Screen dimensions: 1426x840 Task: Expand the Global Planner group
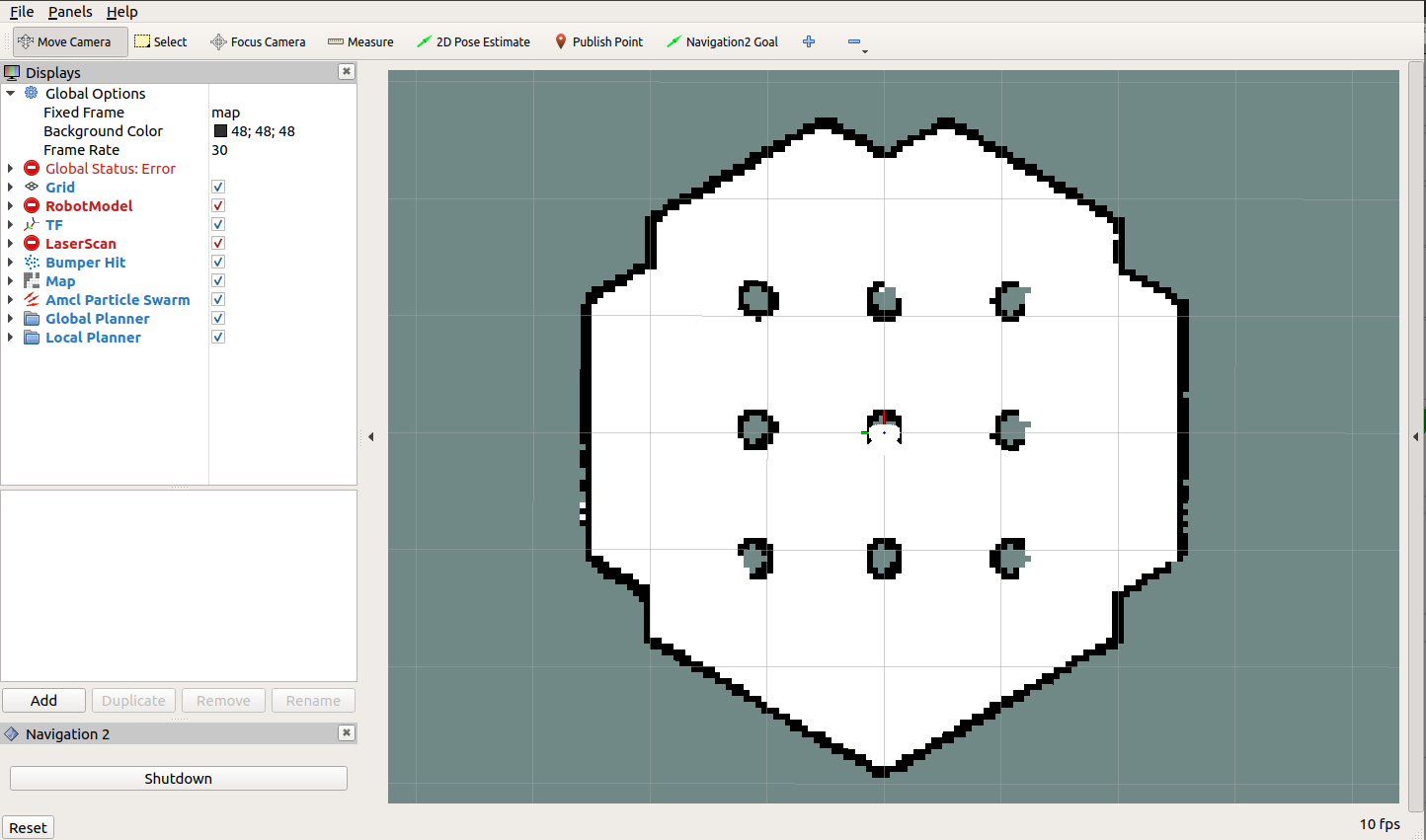tap(11, 318)
